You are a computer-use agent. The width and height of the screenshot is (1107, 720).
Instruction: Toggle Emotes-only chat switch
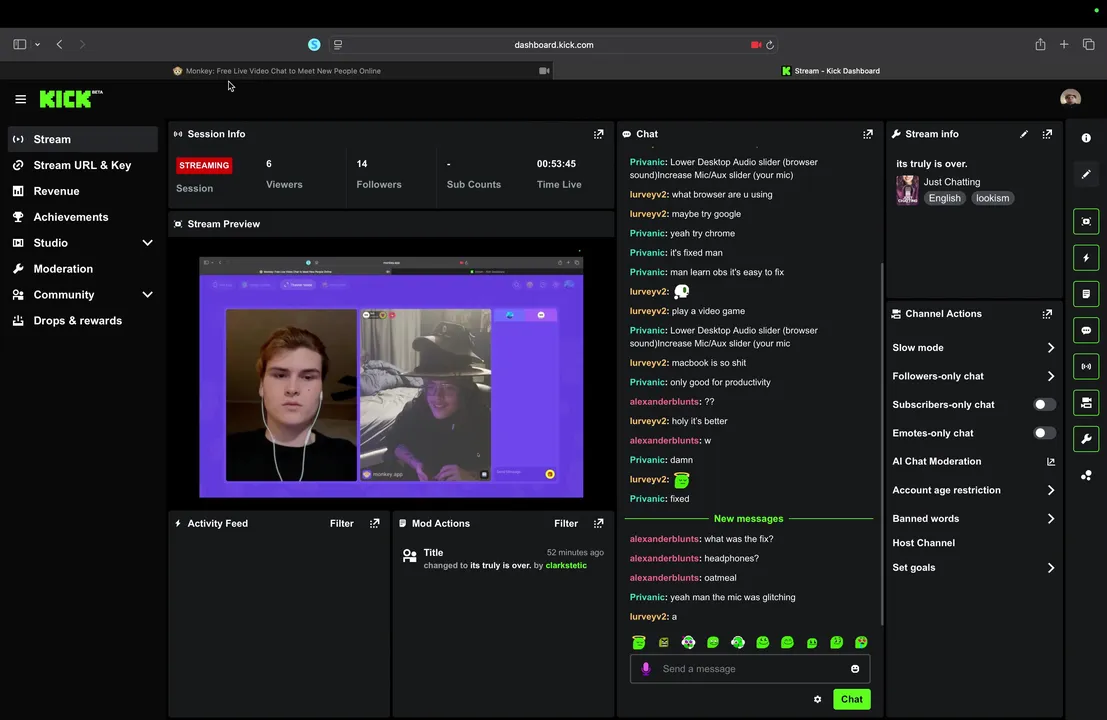coord(1044,433)
